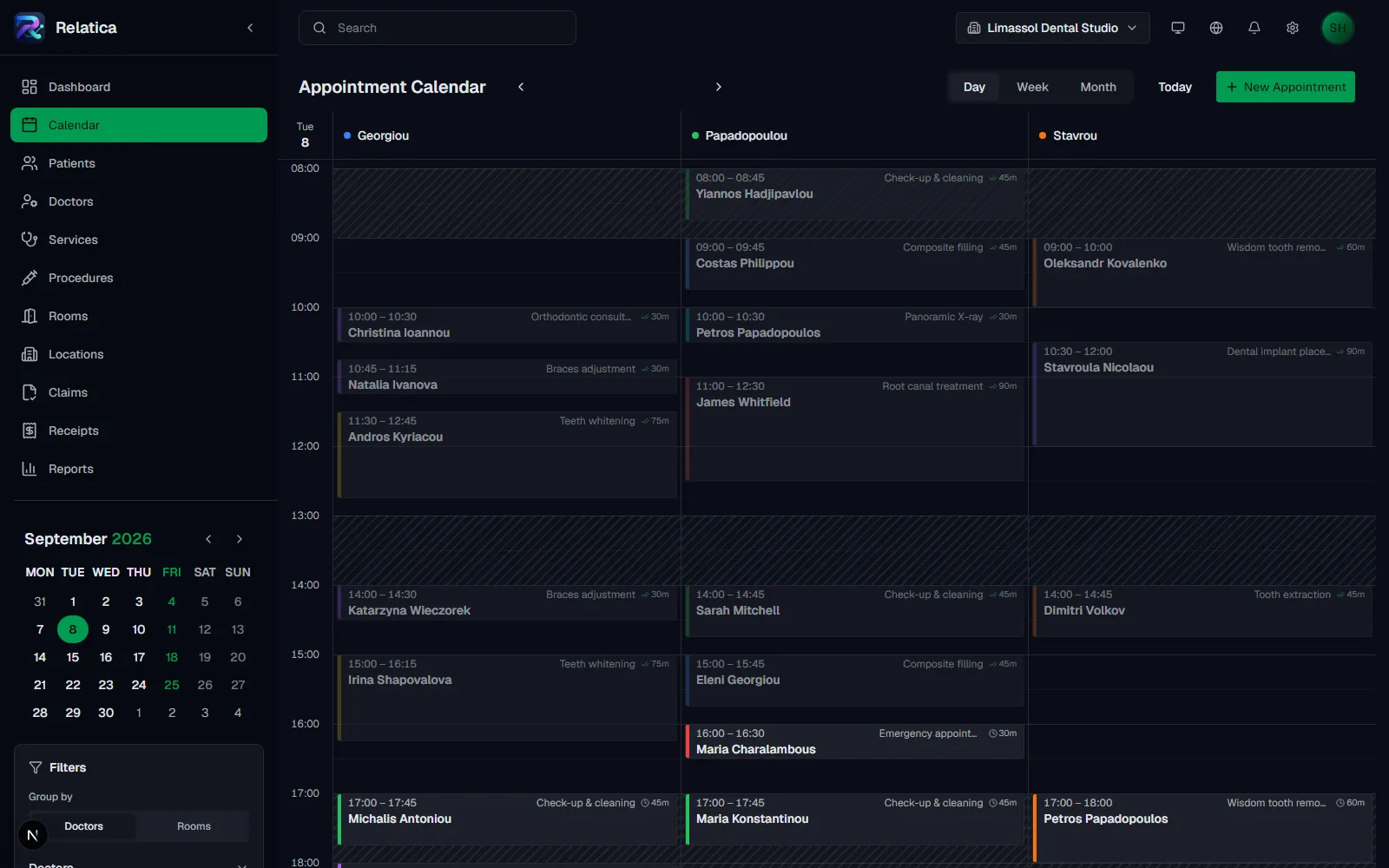Collapse the sidebar with the chevron

click(x=250, y=28)
